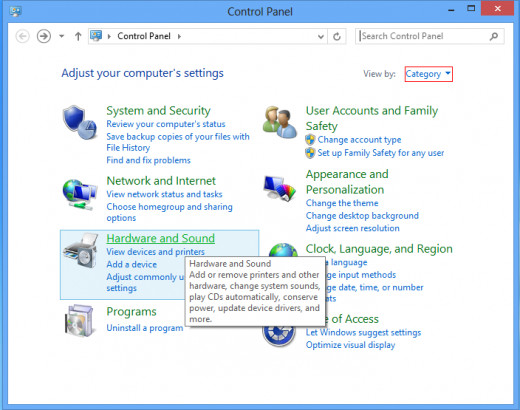This screenshot has width=520, height=410.
Task: Click Optimize visual display link
Action: (x=350, y=345)
